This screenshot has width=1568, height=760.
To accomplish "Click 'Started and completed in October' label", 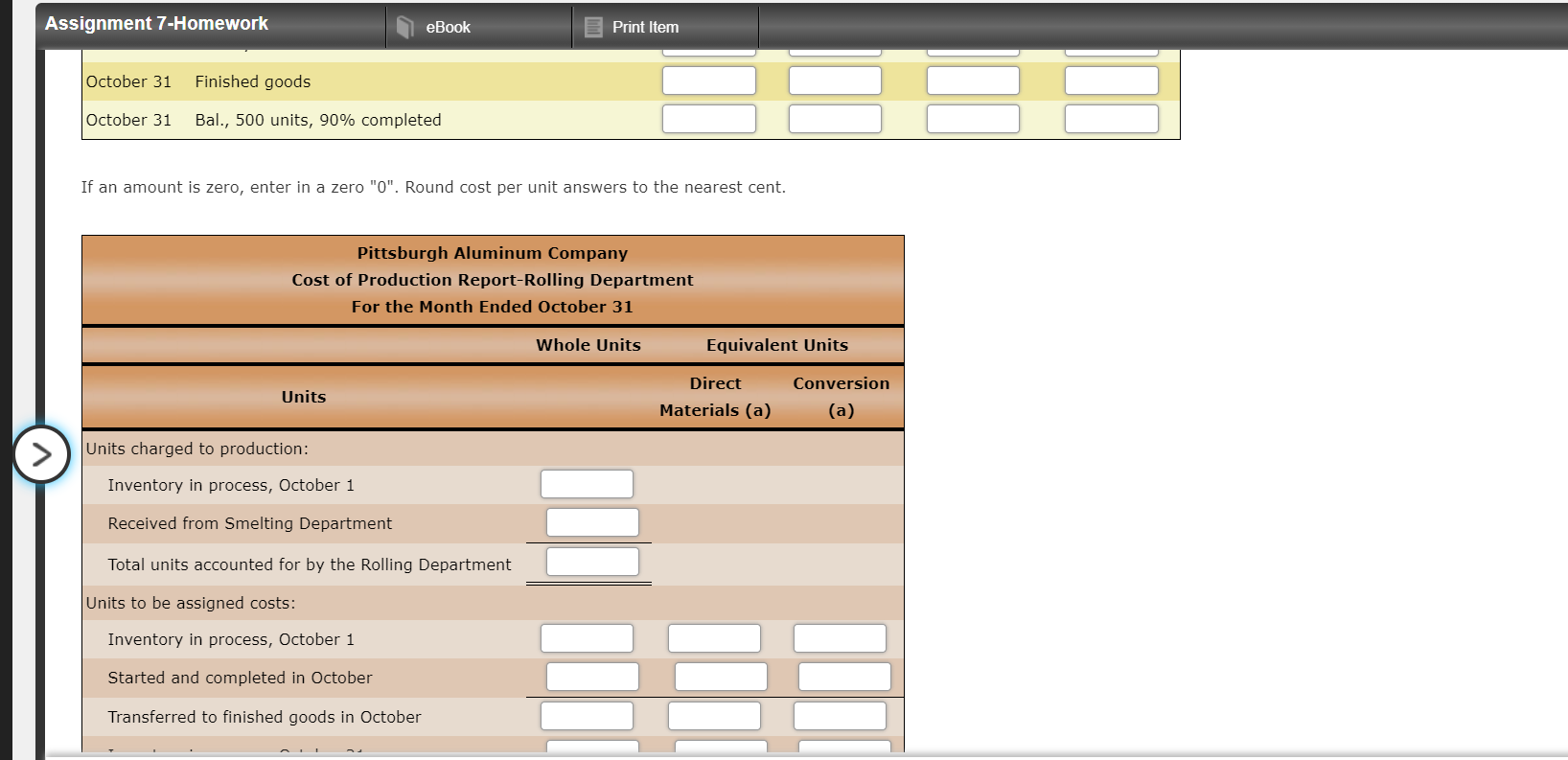I will click(x=240, y=678).
